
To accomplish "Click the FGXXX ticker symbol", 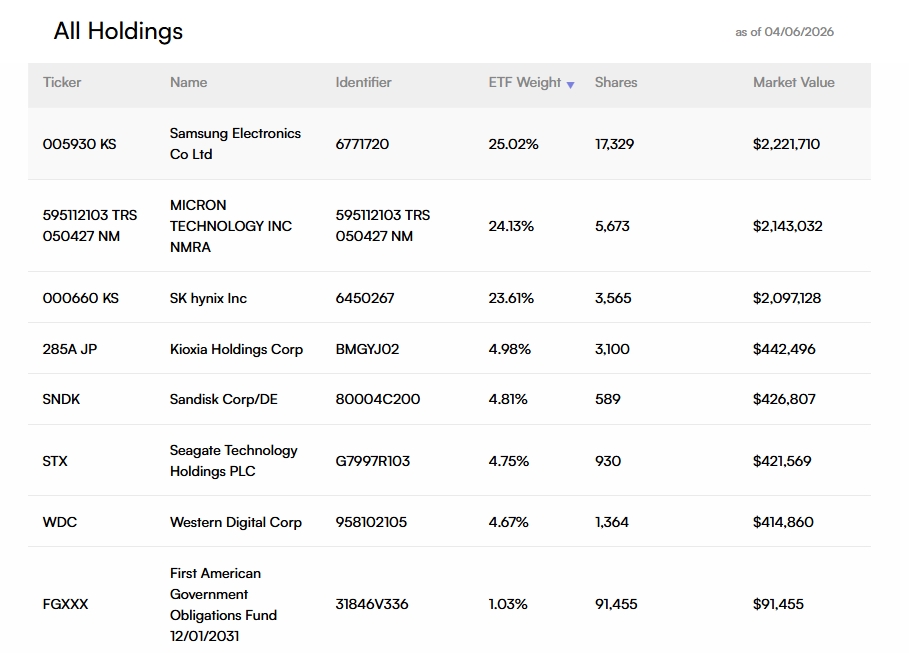I will click(x=66, y=604).
